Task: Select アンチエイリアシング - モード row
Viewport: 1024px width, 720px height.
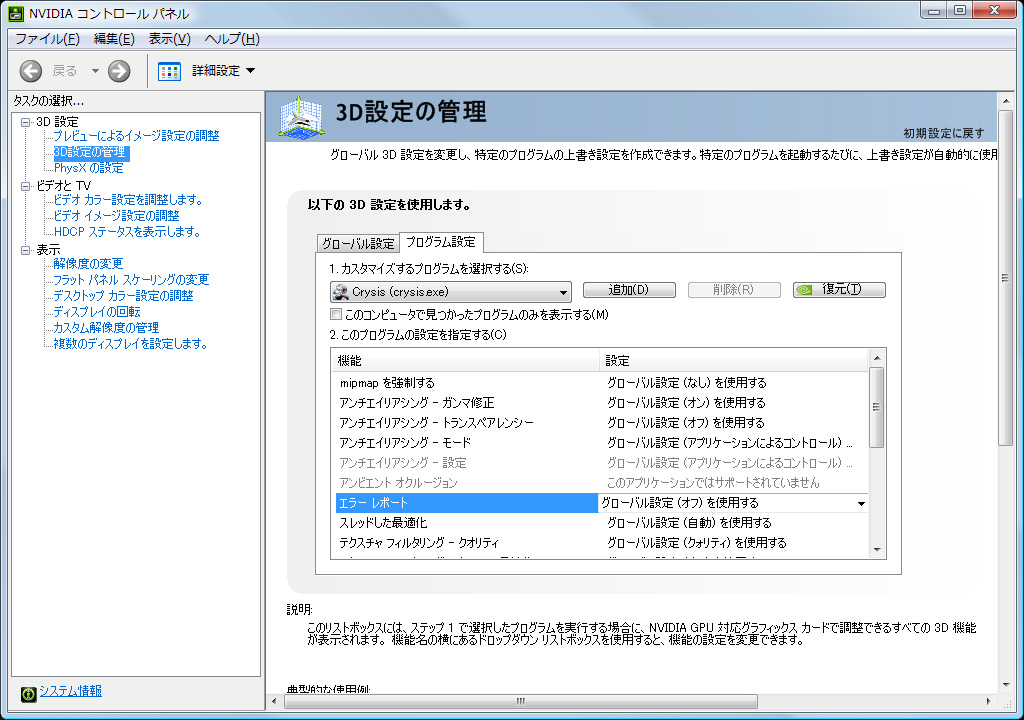Action: coord(599,443)
